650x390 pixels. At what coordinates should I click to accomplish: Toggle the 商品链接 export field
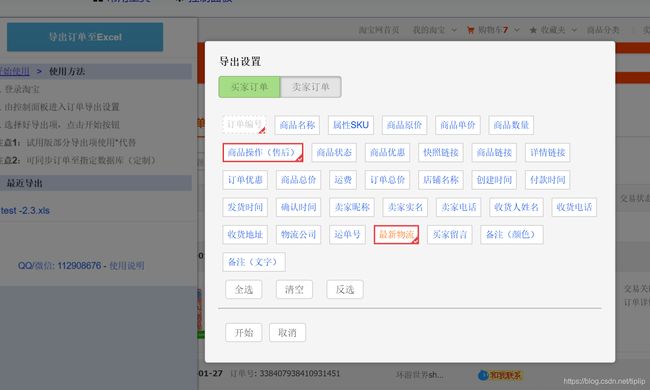494,153
